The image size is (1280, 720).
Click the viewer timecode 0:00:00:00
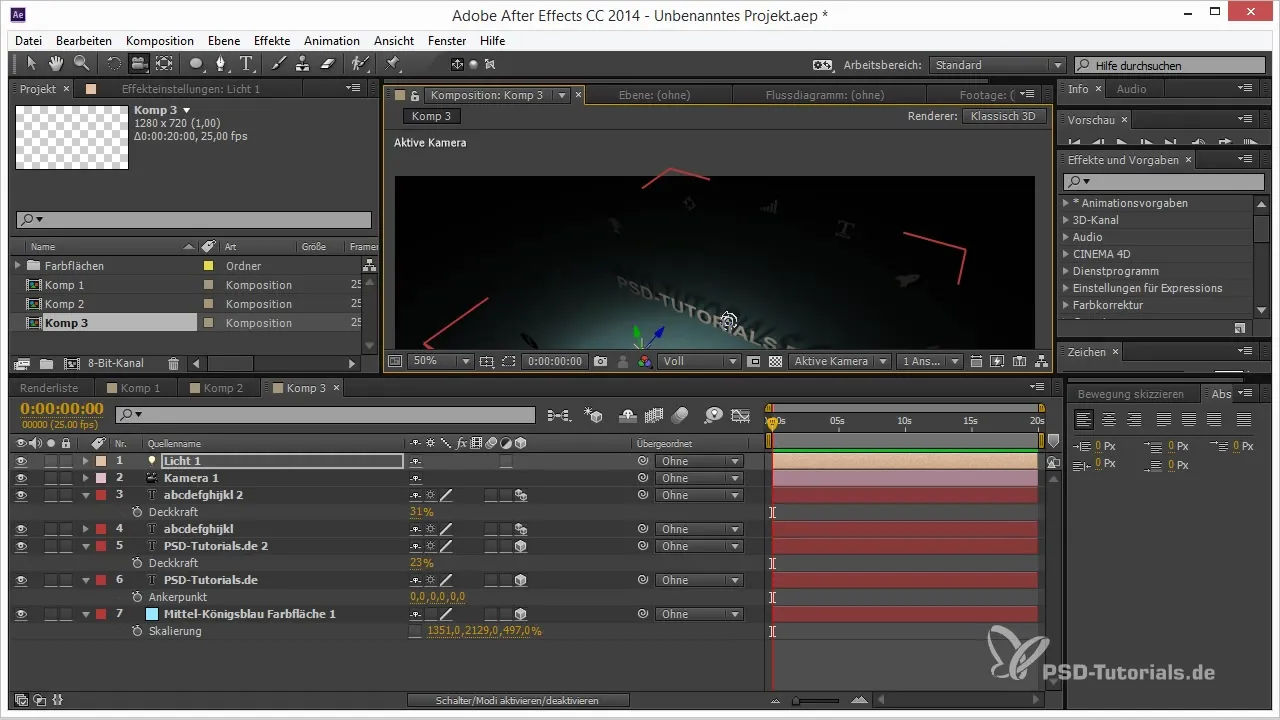(x=554, y=361)
